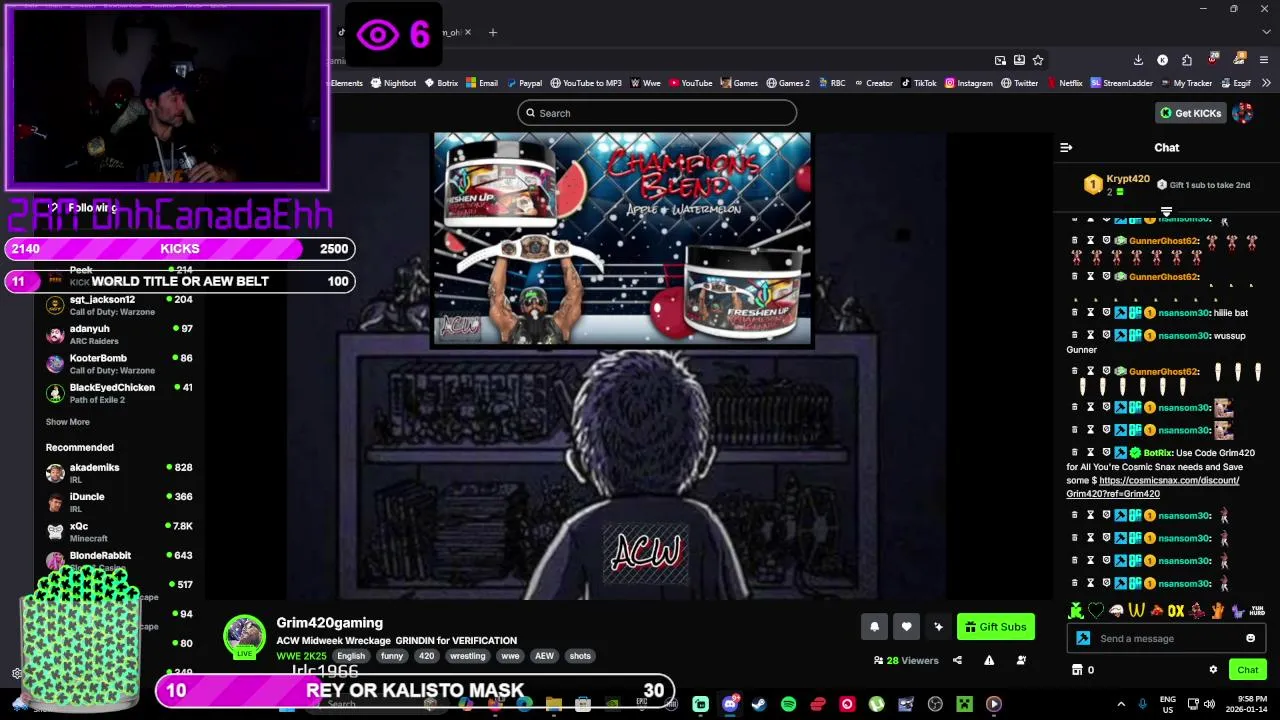Click the OX emote in emote bar
Screen dimensions: 1280x720
coord(1176,610)
